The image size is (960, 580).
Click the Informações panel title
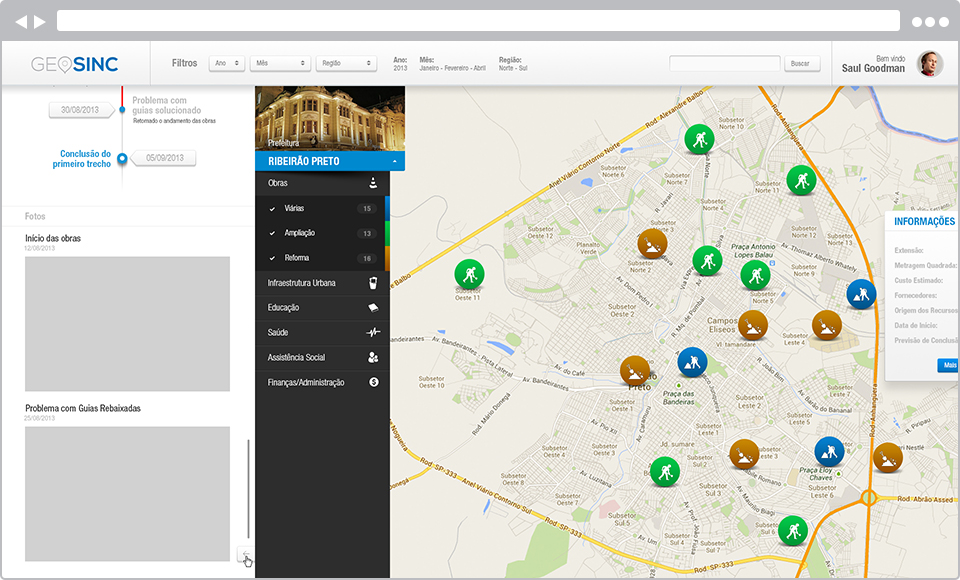coord(924,221)
